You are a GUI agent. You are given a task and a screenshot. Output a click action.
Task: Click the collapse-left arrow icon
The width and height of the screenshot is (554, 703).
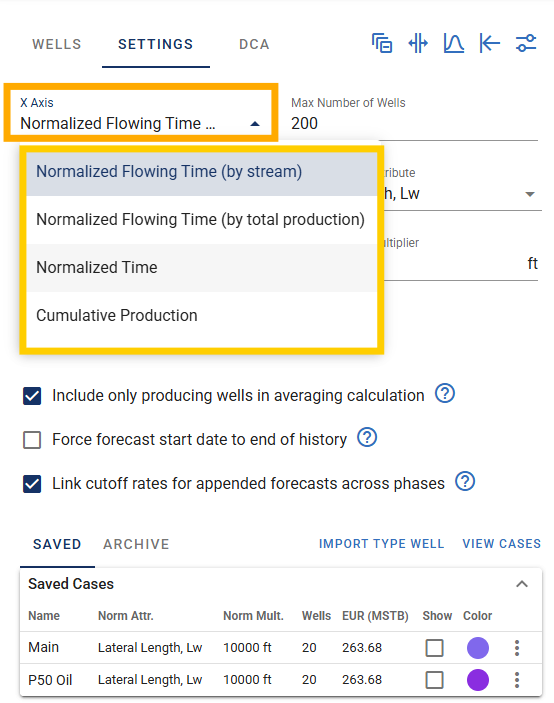[489, 43]
